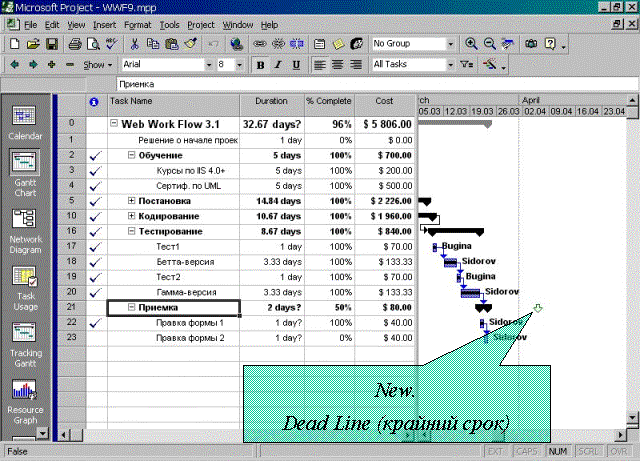Toggle Bold formatting
640x461 pixels.
coord(260,65)
